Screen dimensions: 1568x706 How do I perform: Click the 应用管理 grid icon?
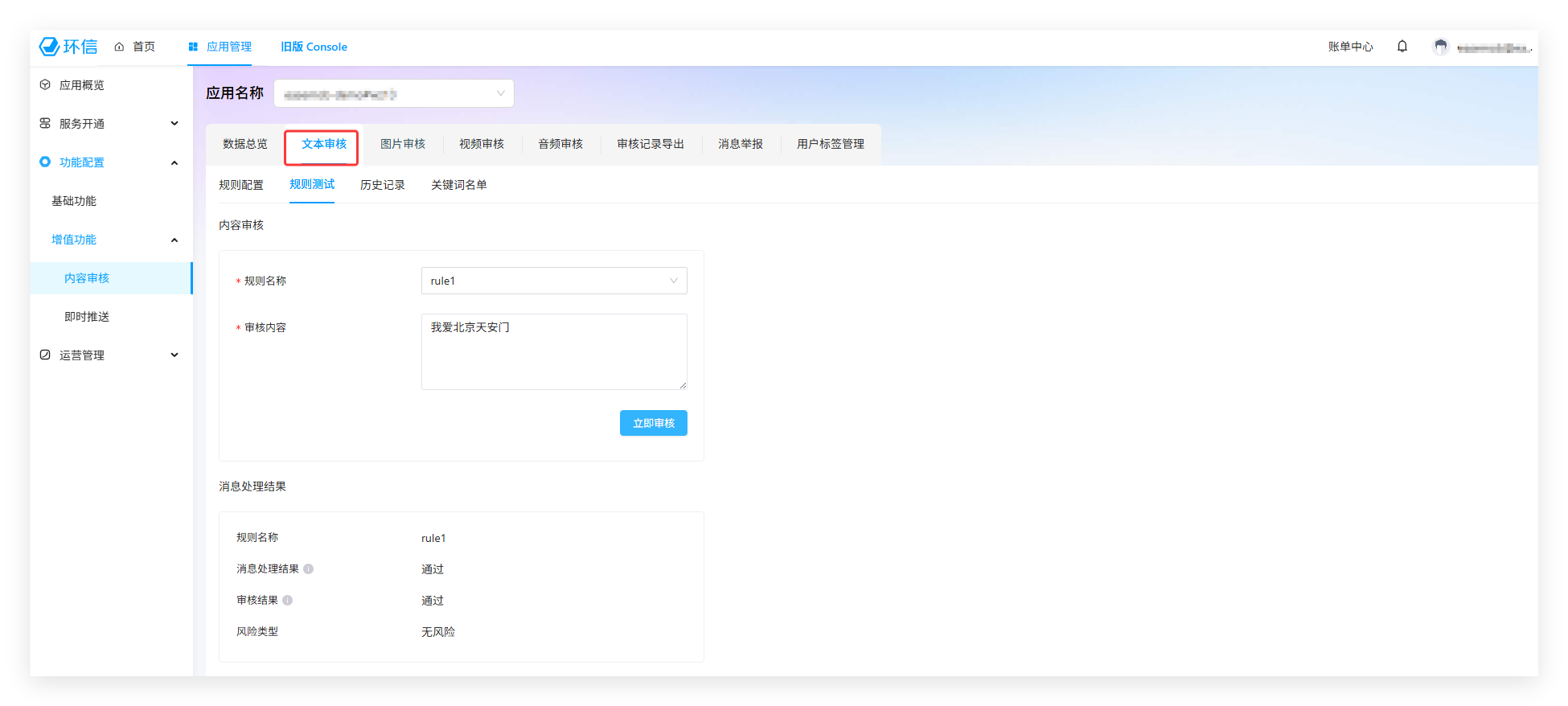(x=193, y=47)
